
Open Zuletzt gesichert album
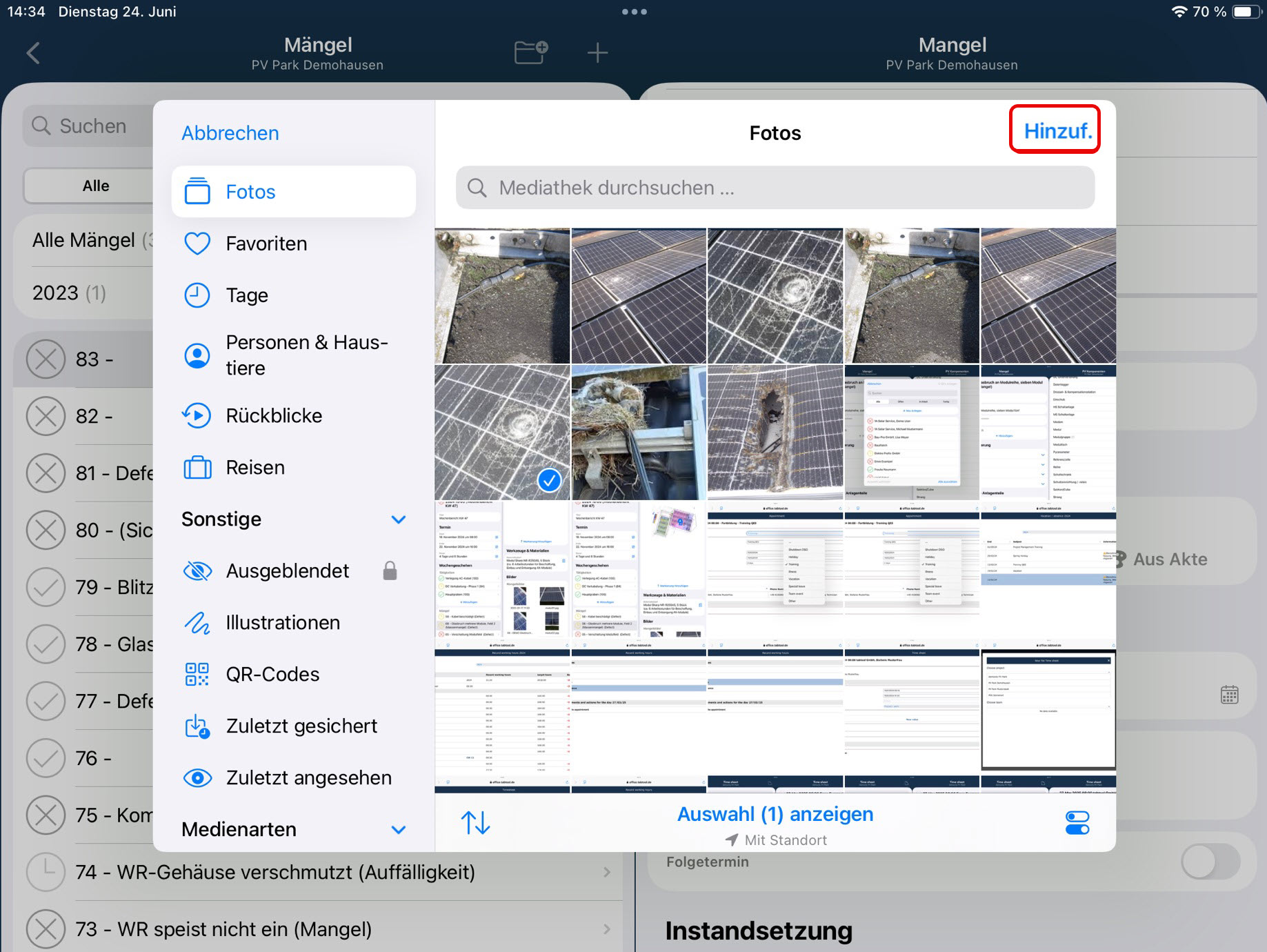click(x=294, y=726)
